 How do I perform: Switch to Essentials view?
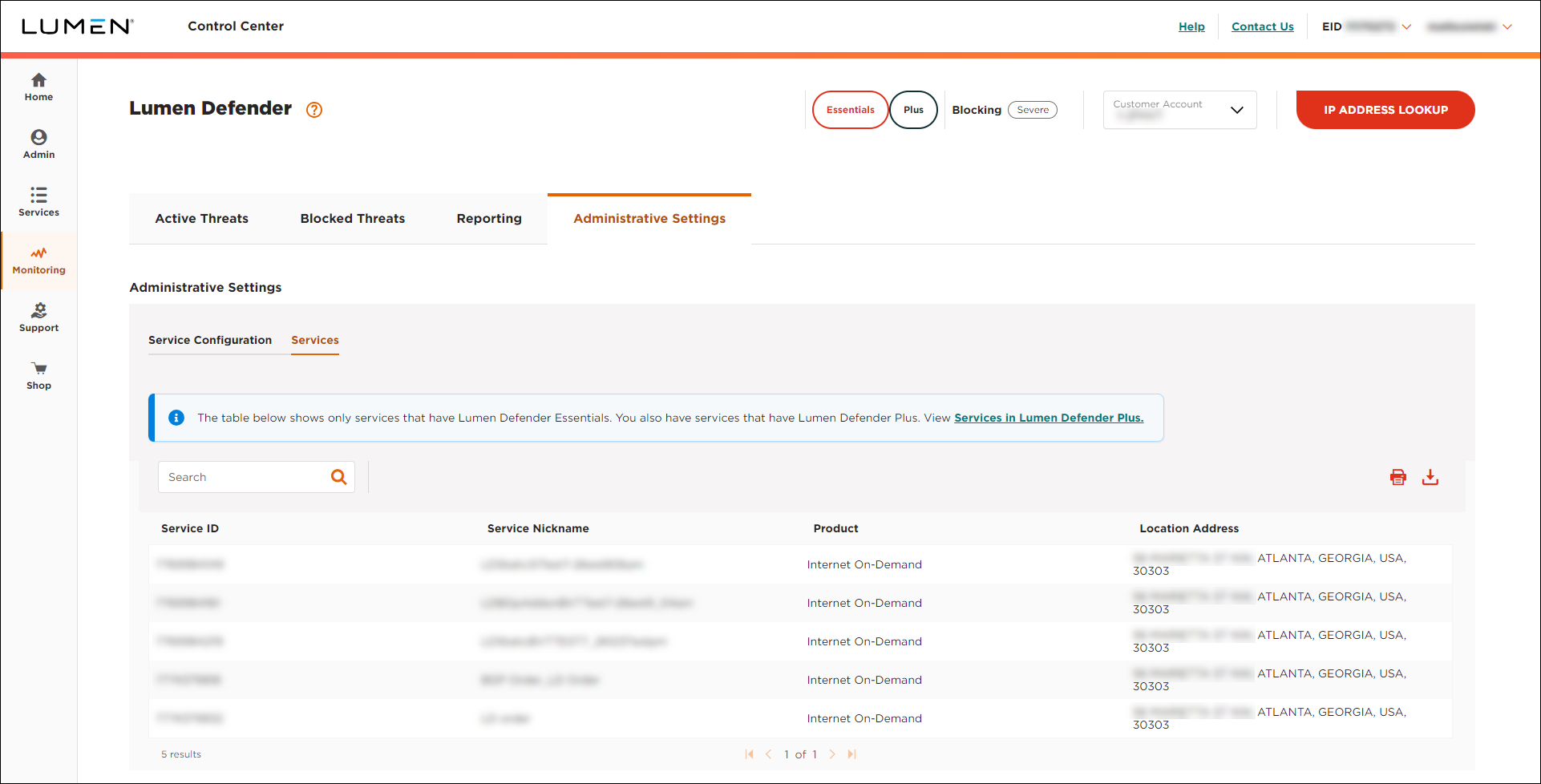(x=851, y=110)
